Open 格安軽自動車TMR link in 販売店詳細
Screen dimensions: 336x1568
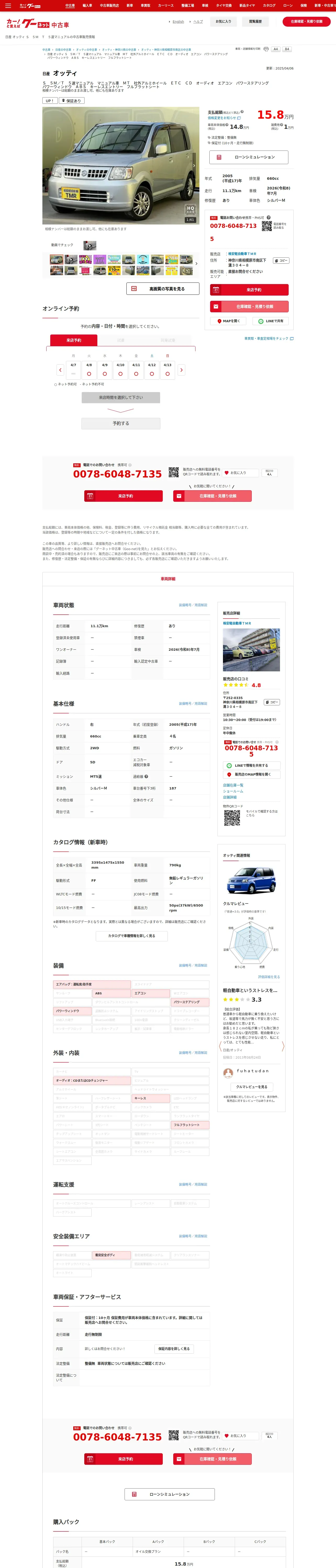(x=237, y=623)
